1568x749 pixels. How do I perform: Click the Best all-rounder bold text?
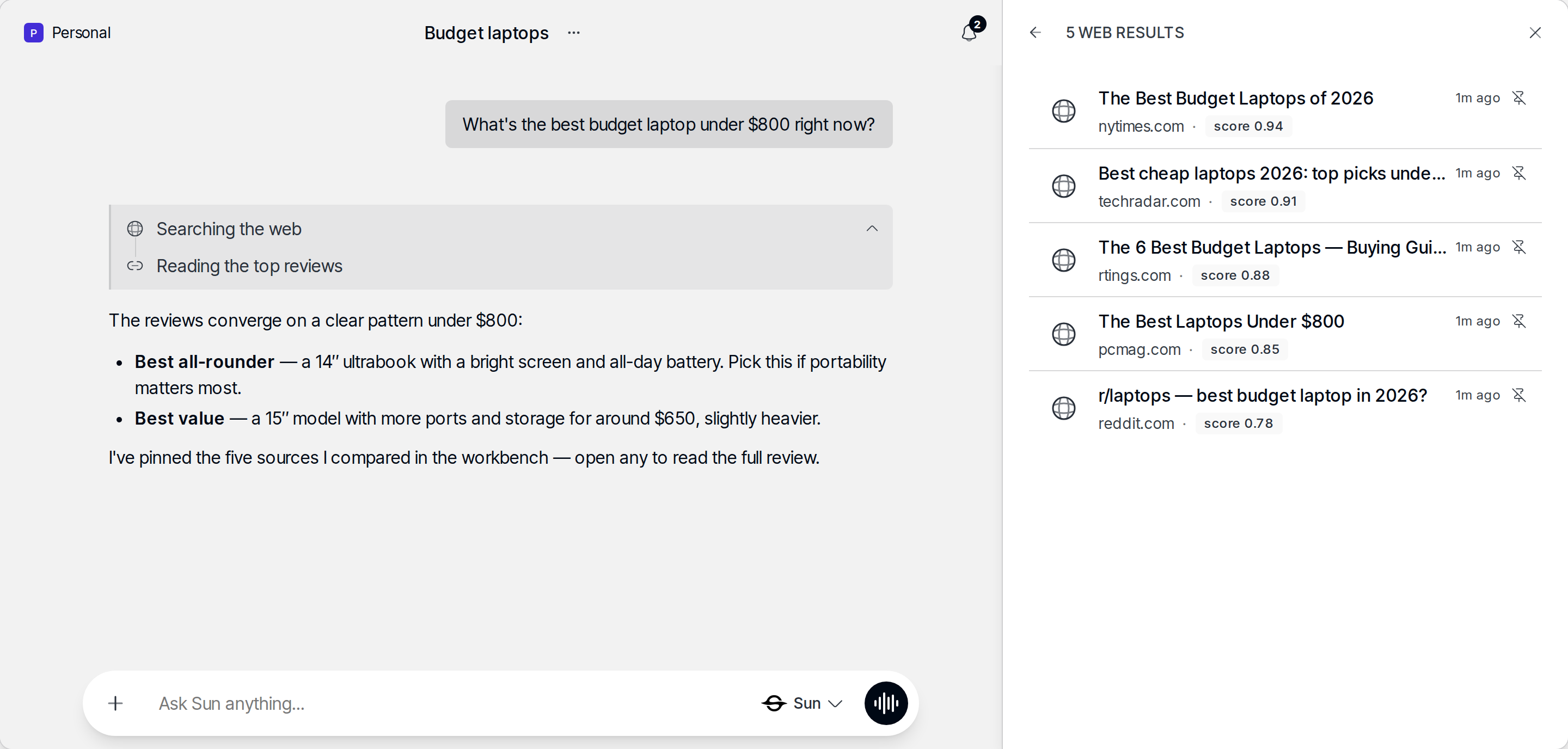(x=204, y=362)
